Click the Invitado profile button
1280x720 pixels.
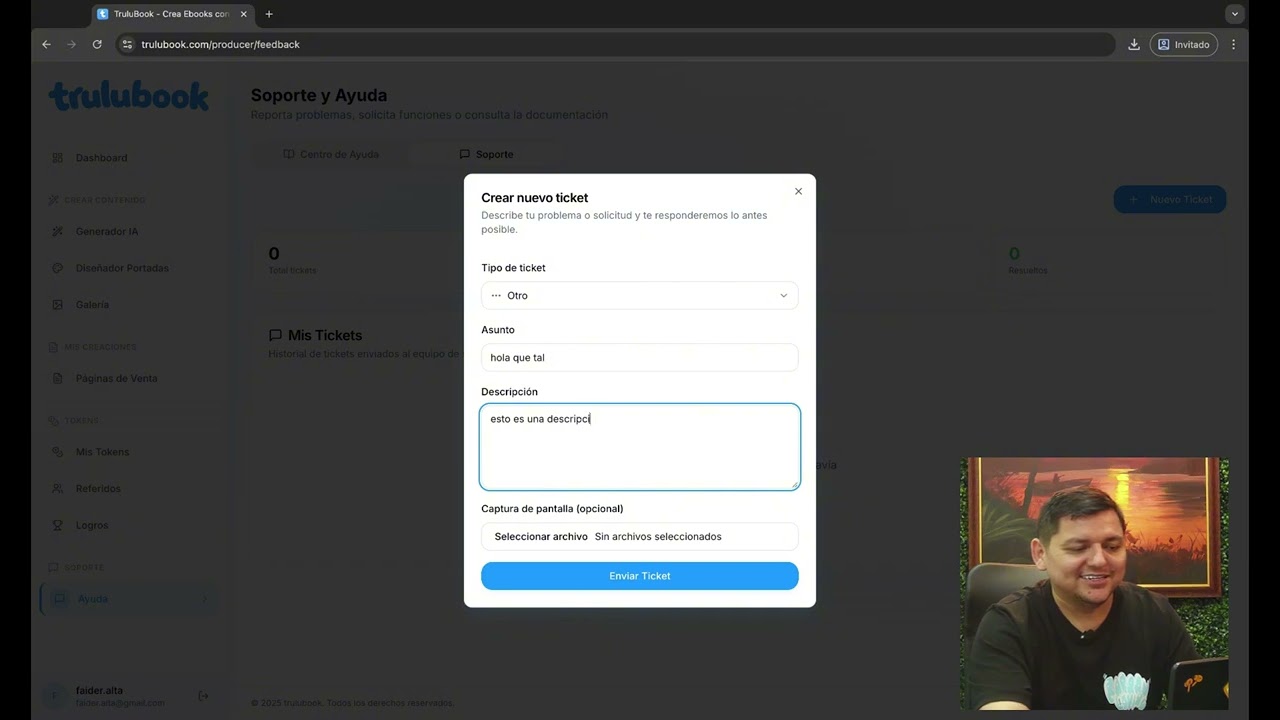coord(1184,44)
